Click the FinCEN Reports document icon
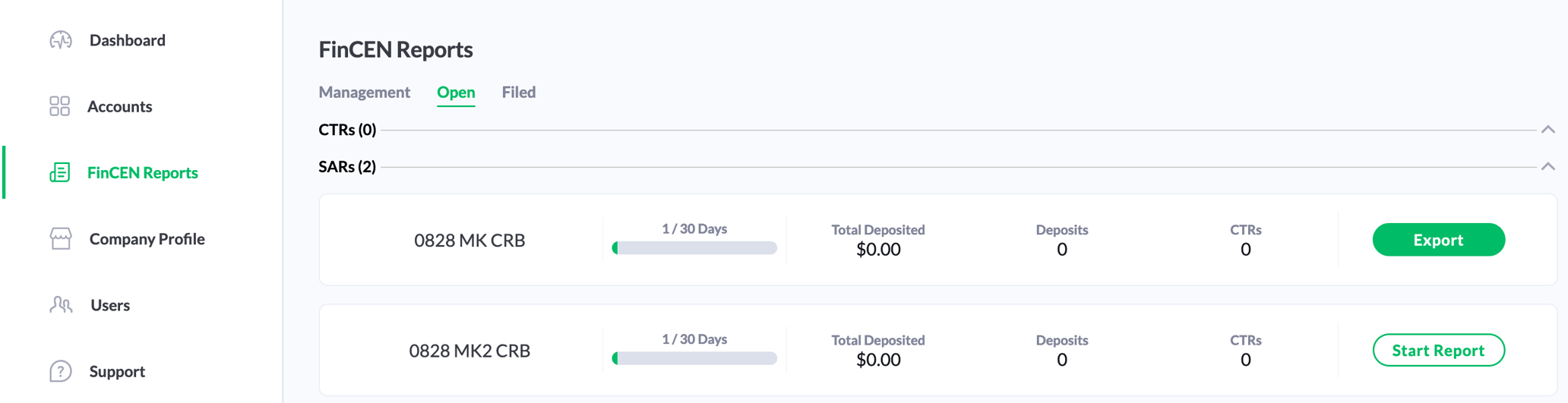The width and height of the screenshot is (1568, 403). click(60, 173)
